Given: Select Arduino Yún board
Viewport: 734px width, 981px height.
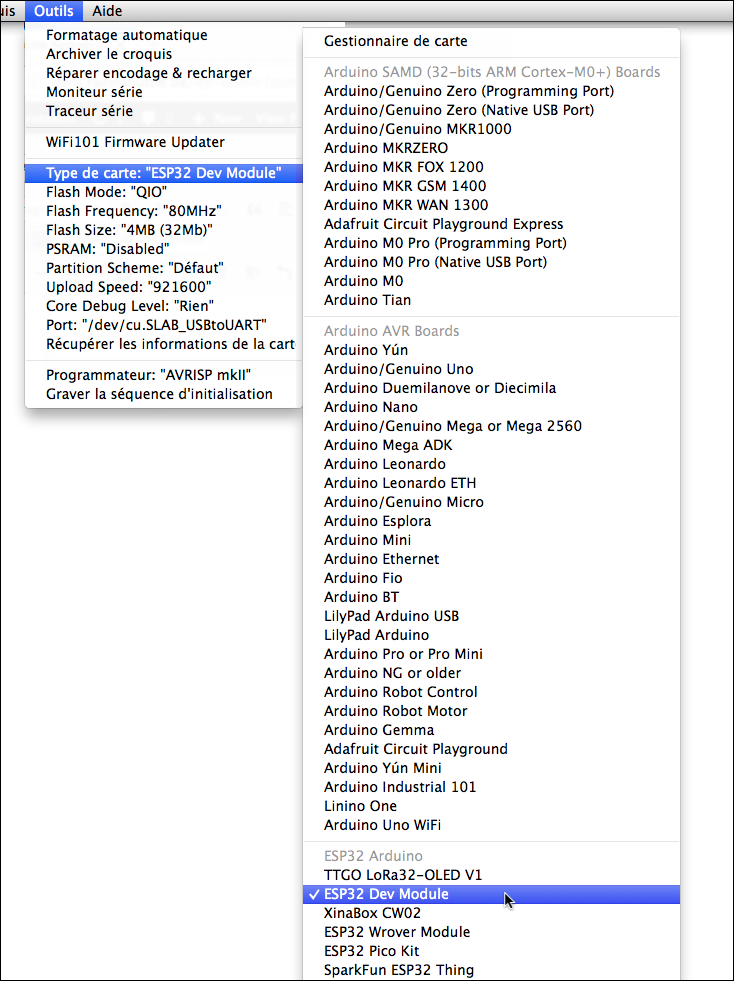Looking at the screenshot, I should [491, 350].
